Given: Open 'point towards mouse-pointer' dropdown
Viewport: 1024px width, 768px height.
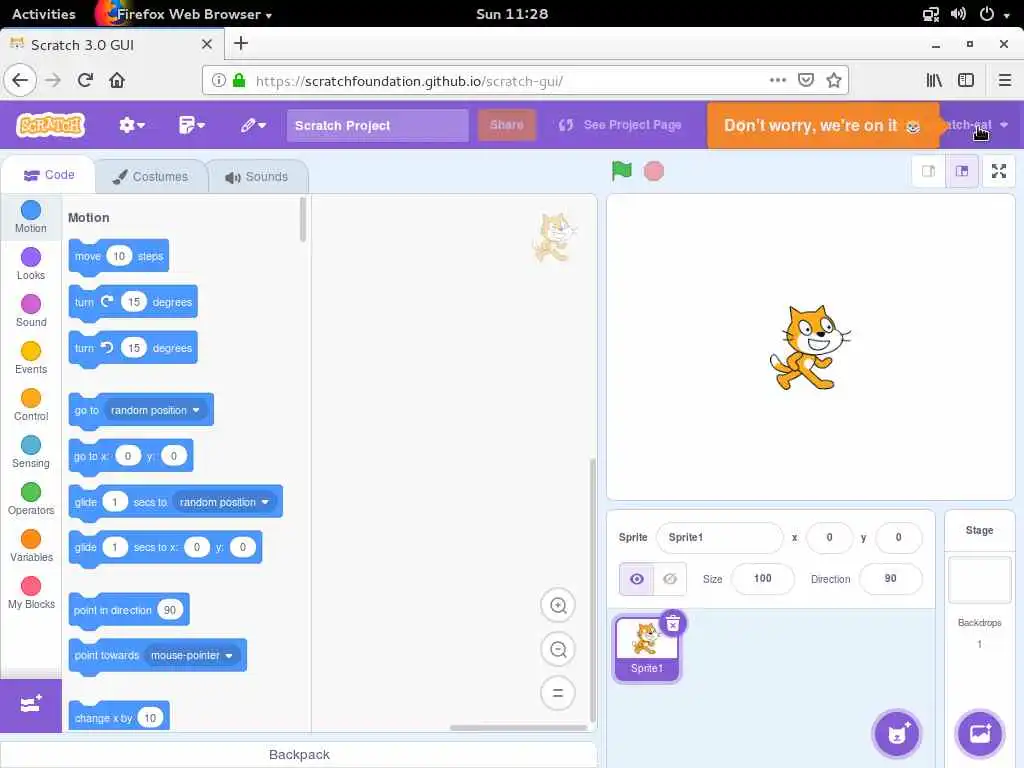Looking at the screenshot, I should pyautogui.click(x=191, y=655).
